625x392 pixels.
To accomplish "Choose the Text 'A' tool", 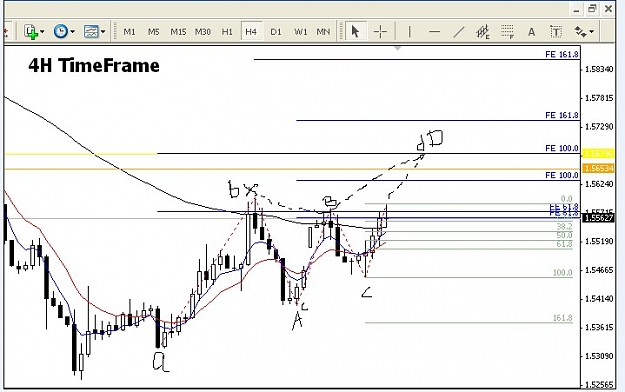I will pyautogui.click(x=531, y=32).
